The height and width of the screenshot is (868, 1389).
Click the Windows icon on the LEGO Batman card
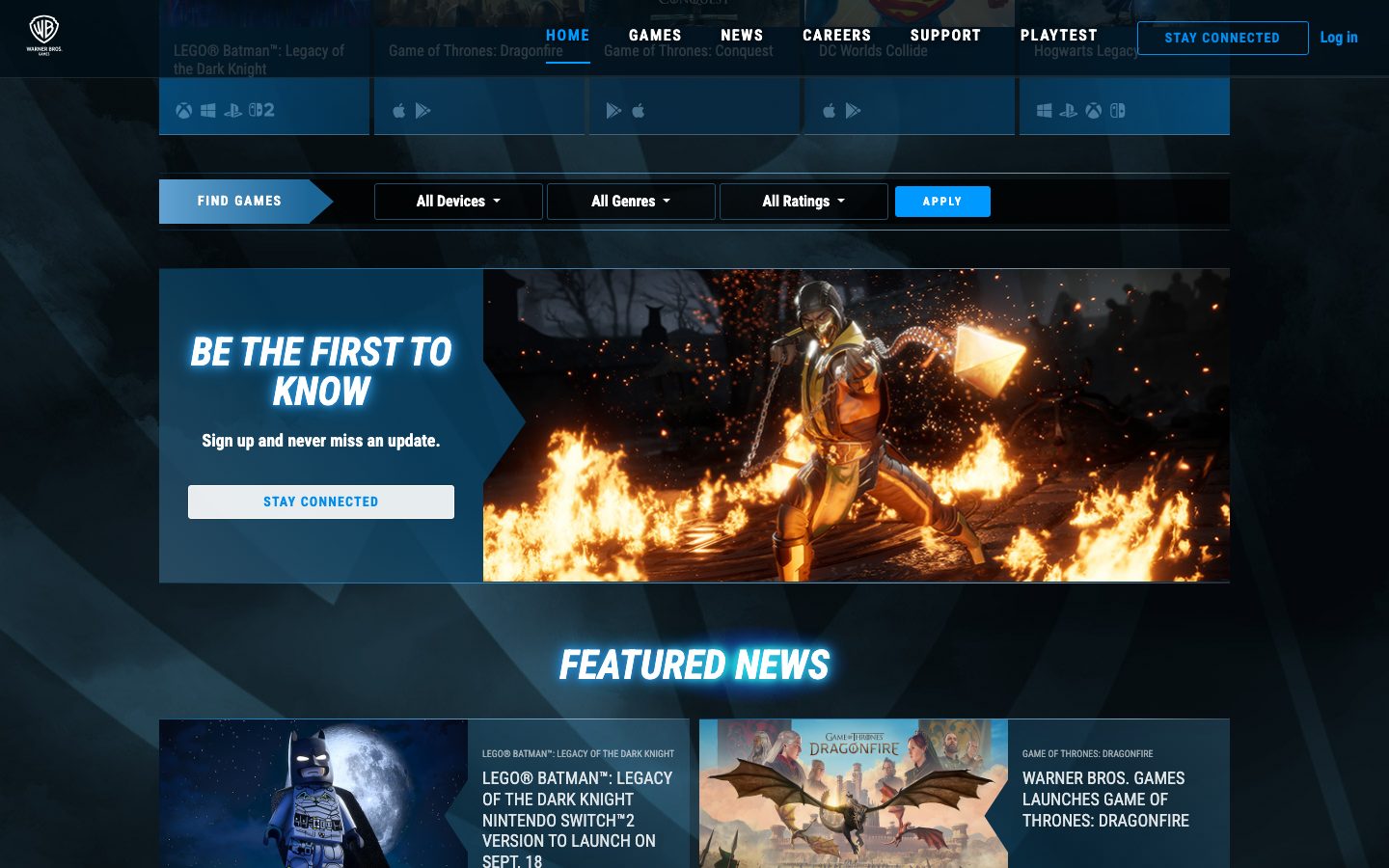tap(207, 111)
